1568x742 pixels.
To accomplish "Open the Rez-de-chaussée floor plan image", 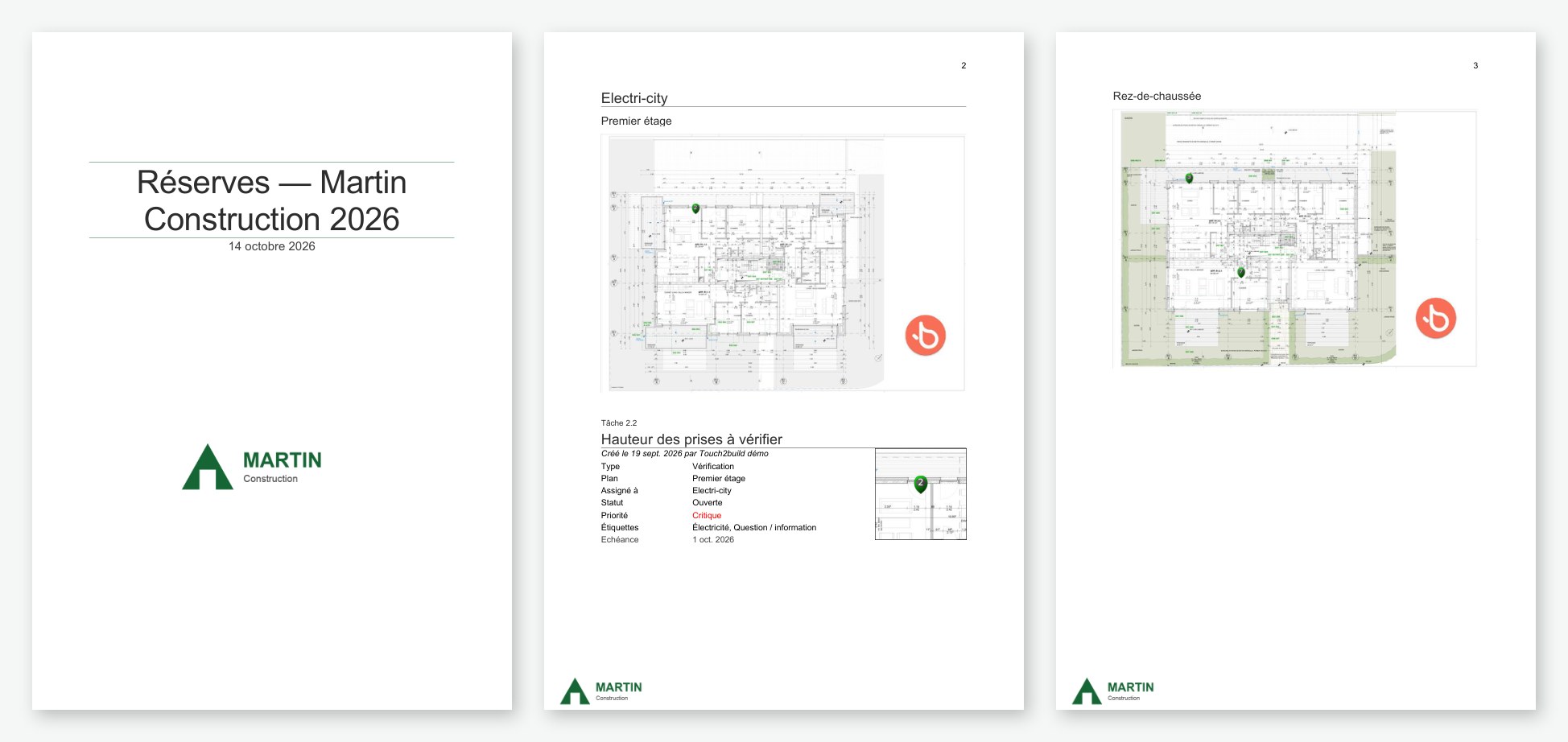I will 1294,238.
